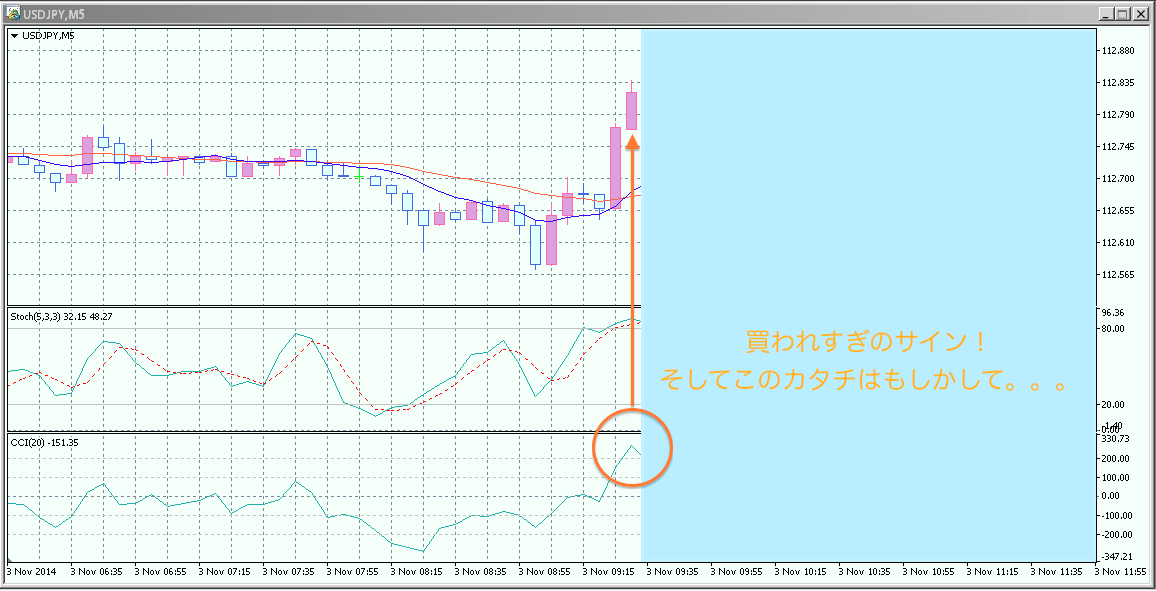Click the 80.00 level on Stochastic scale
Viewport: 1156px width, 591px height.
pos(1114,328)
